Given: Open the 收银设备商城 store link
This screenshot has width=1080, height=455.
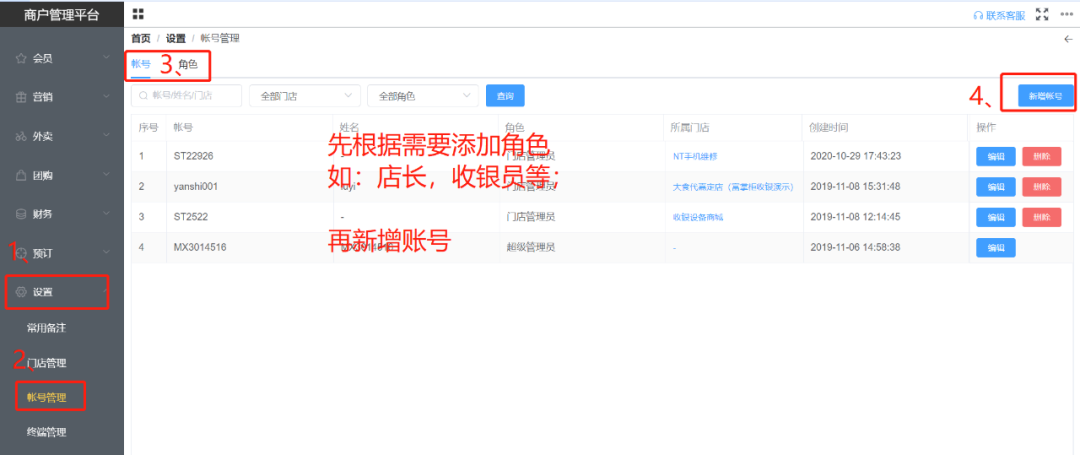Looking at the screenshot, I should pos(698,217).
